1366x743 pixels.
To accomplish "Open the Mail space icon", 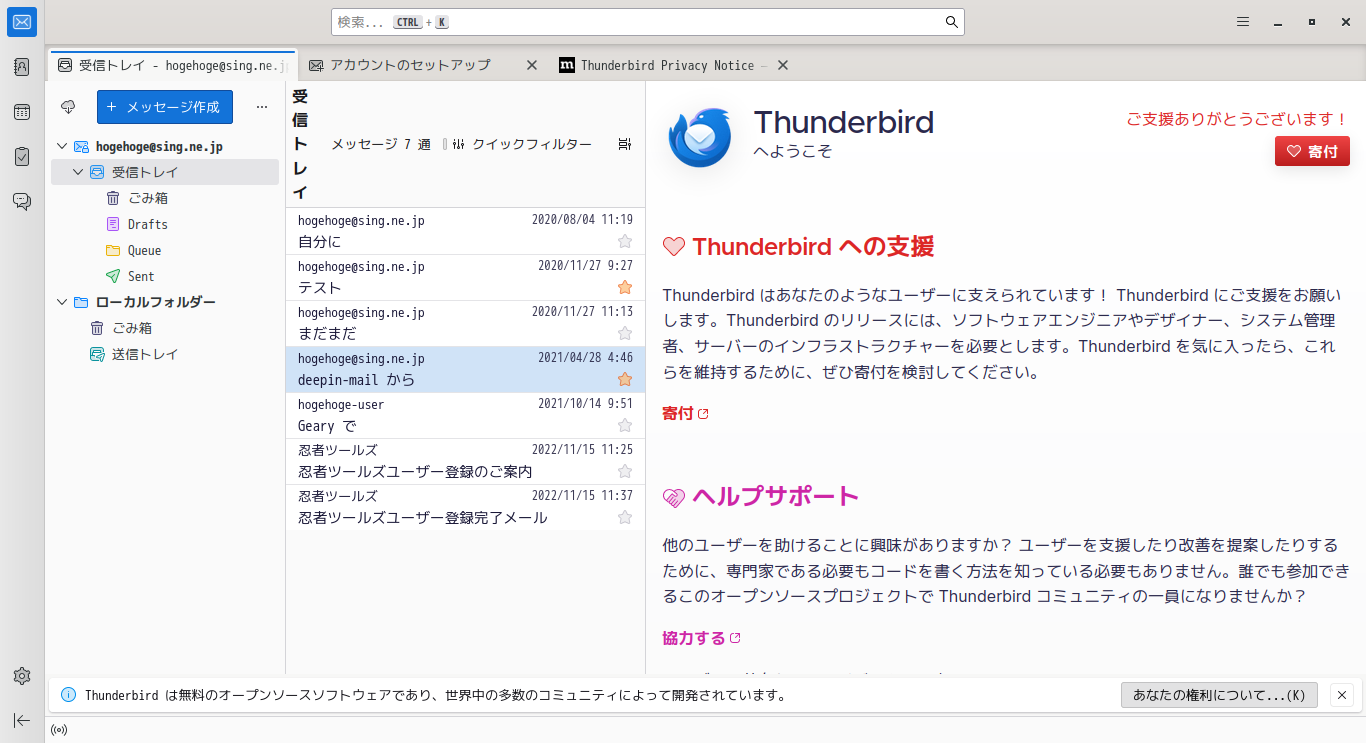I will coord(22,22).
